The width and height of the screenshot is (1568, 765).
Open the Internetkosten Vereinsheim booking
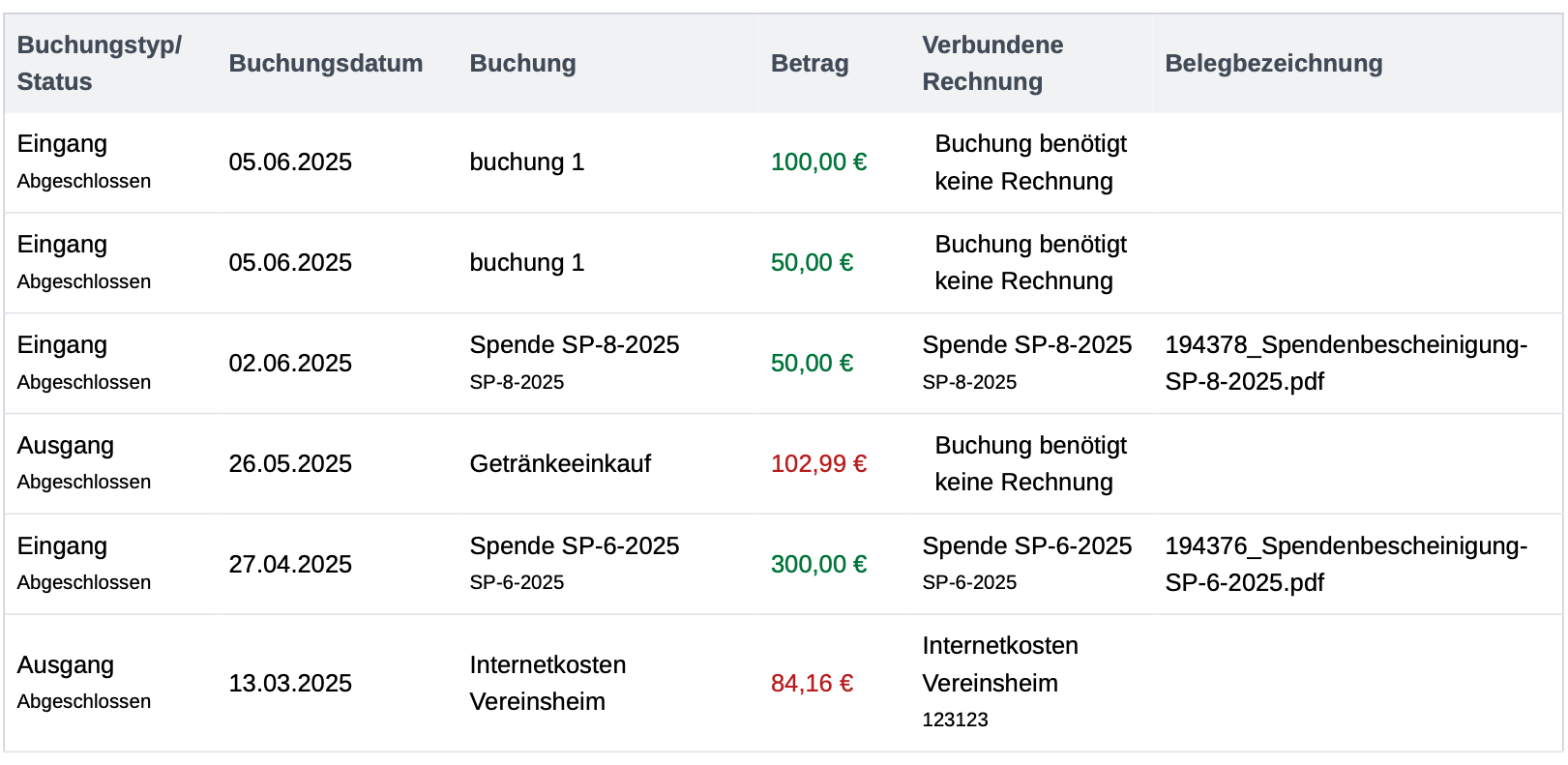pyautogui.click(x=547, y=683)
